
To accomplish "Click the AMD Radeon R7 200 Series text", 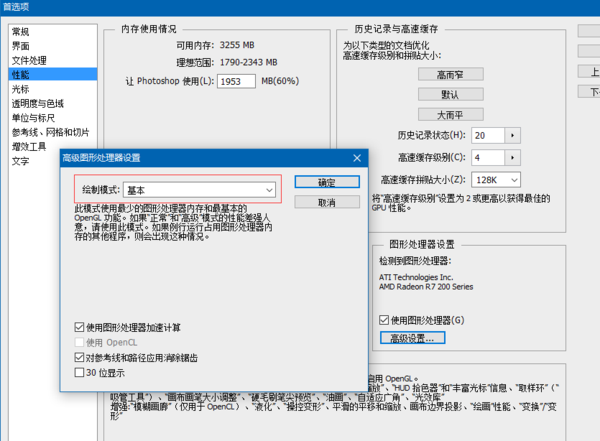I will coord(426,287).
